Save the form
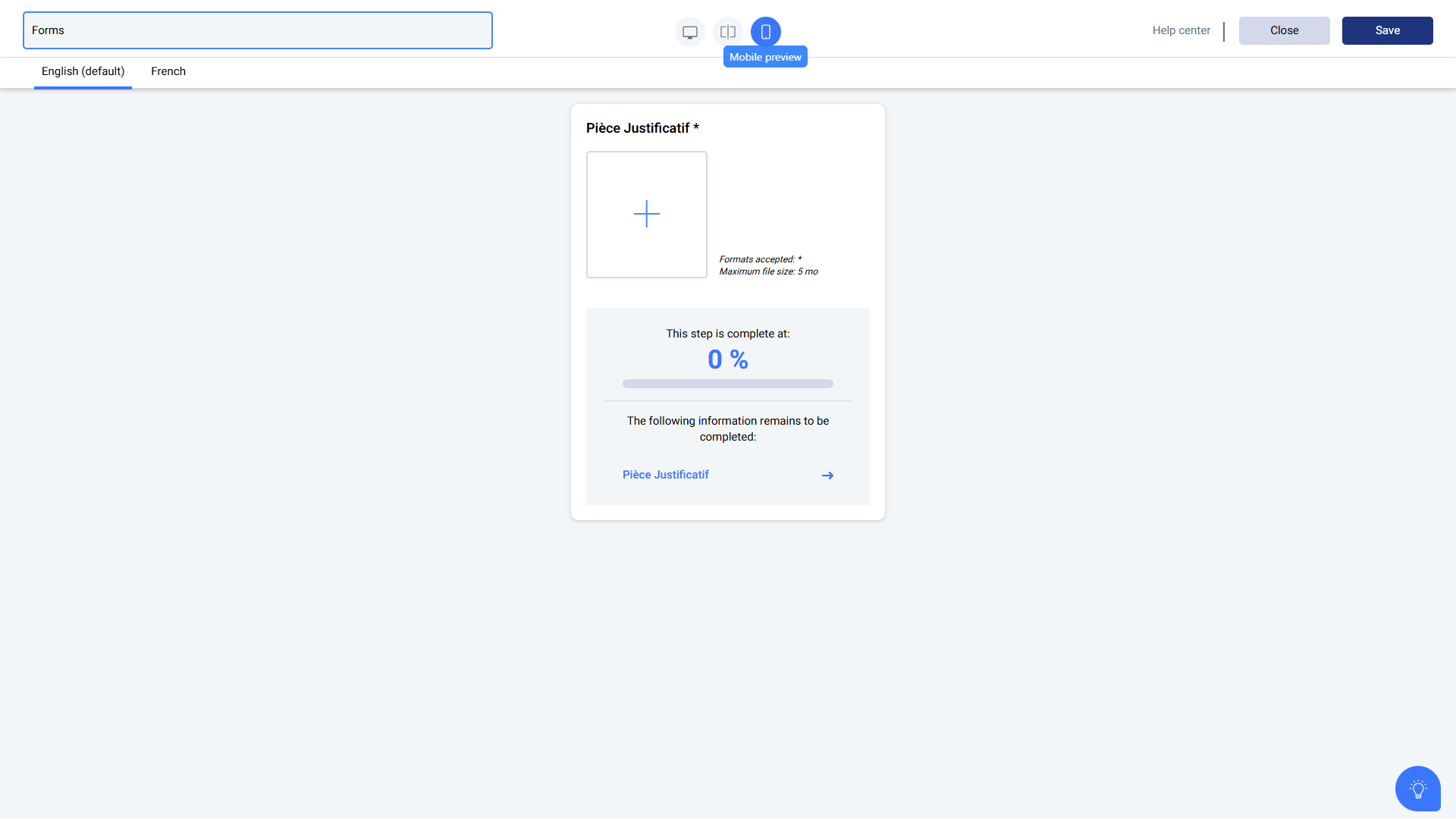The height and width of the screenshot is (819, 1456). pyautogui.click(x=1387, y=30)
